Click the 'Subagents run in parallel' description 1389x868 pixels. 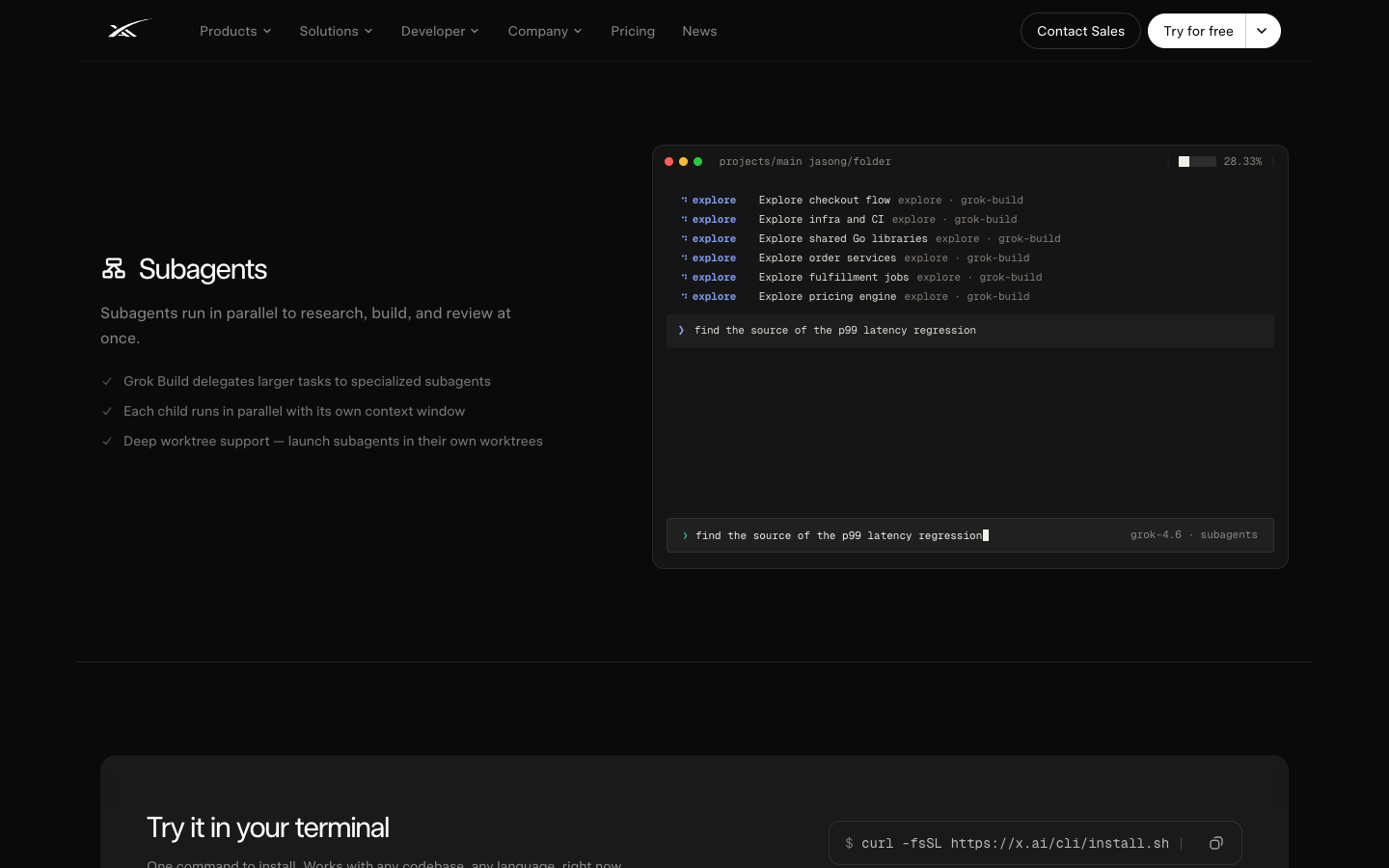306,326
